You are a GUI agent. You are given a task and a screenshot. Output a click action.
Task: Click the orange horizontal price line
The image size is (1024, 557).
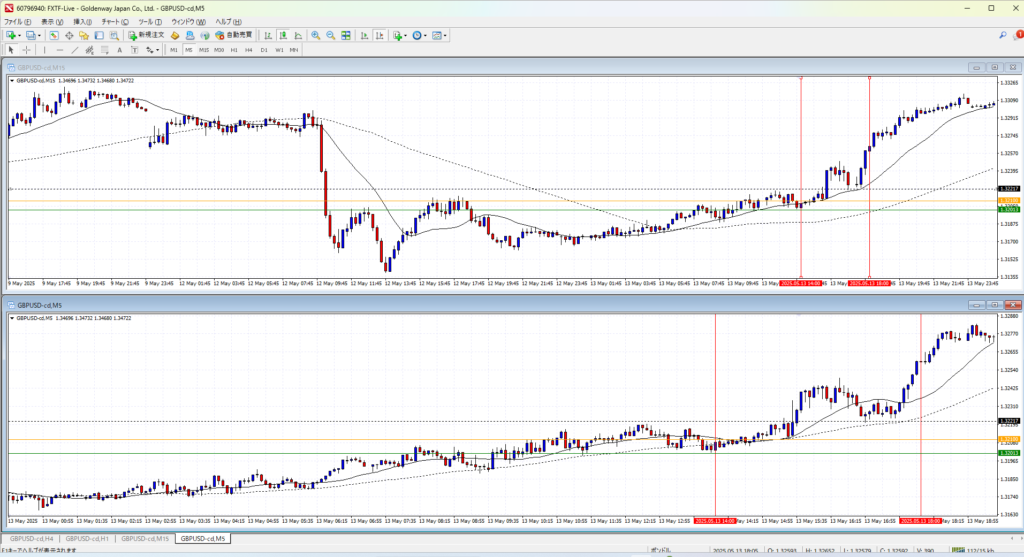[x=500, y=201]
